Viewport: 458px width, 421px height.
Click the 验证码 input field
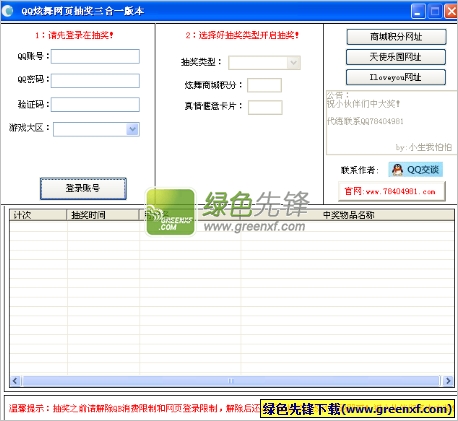click(95, 105)
